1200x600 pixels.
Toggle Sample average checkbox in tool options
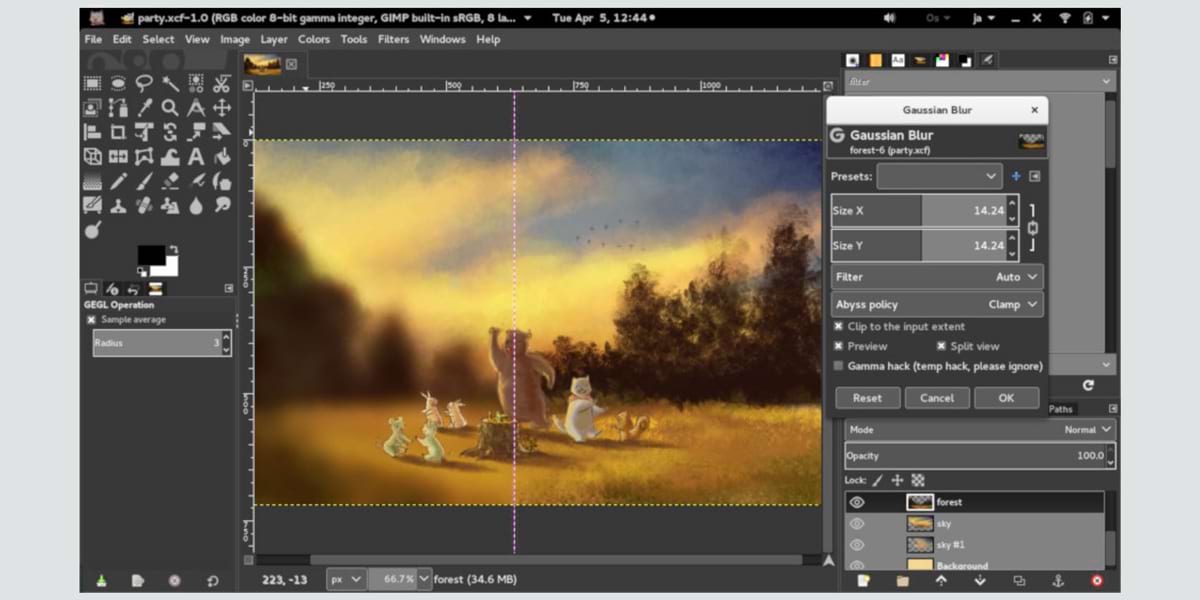[91, 320]
